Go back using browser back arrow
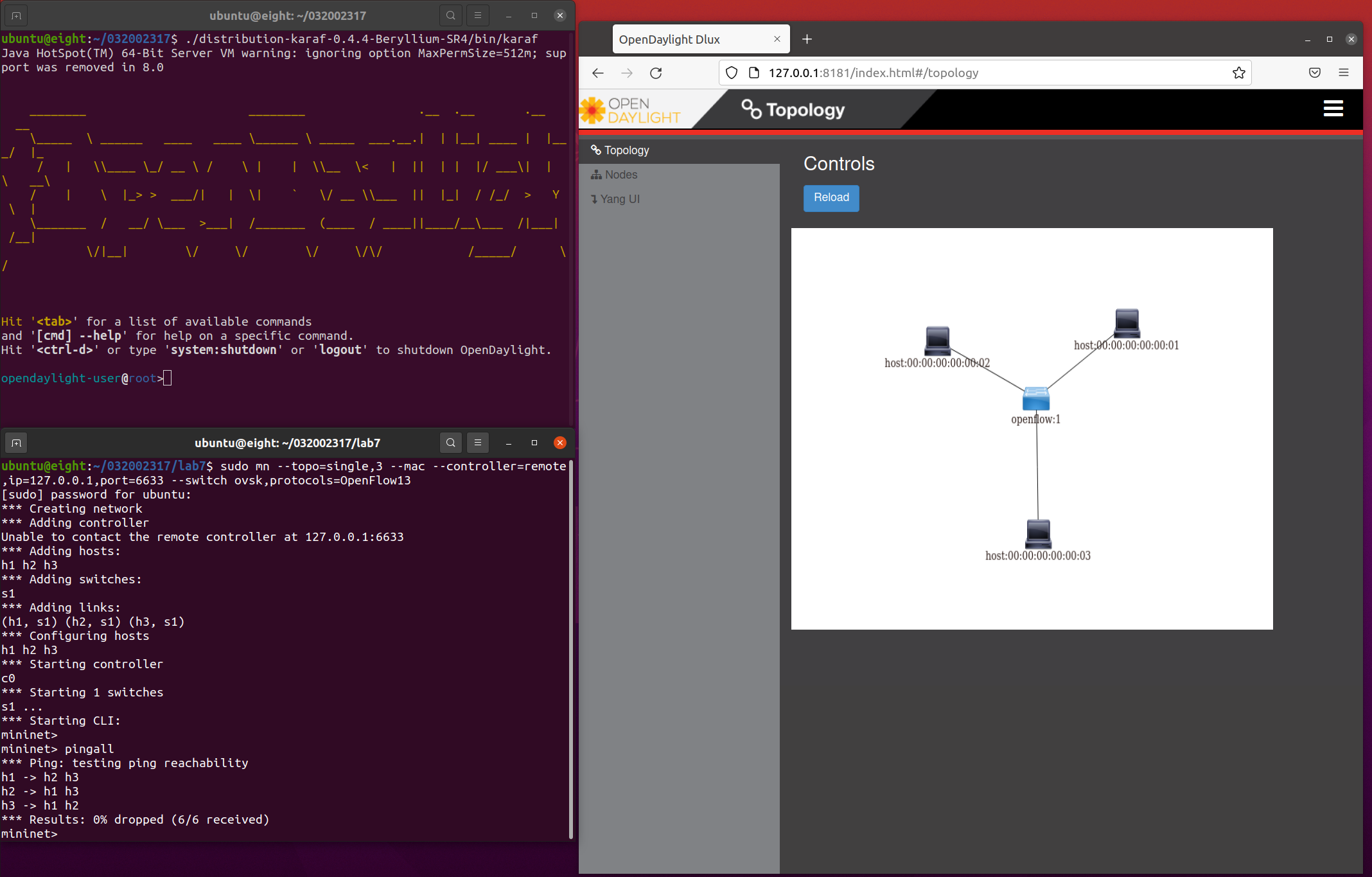The height and width of the screenshot is (877, 1372). point(598,73)
